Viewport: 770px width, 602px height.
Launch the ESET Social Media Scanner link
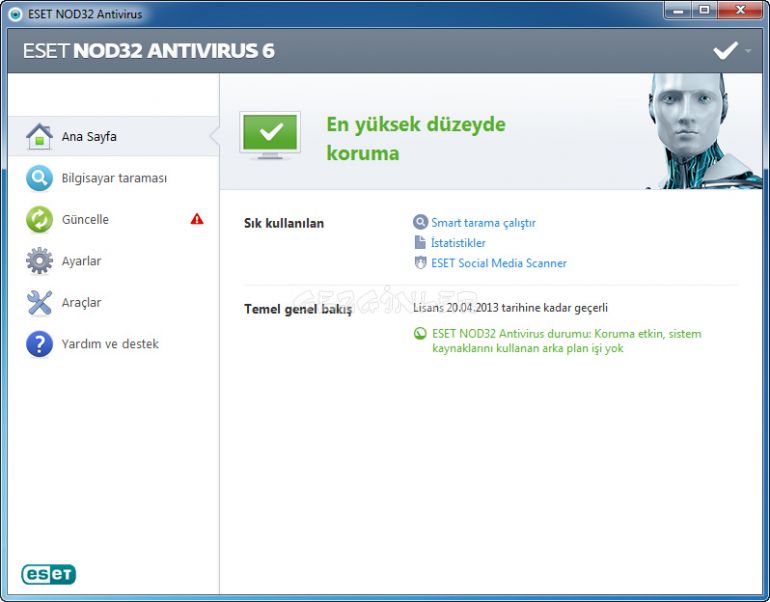499,263
